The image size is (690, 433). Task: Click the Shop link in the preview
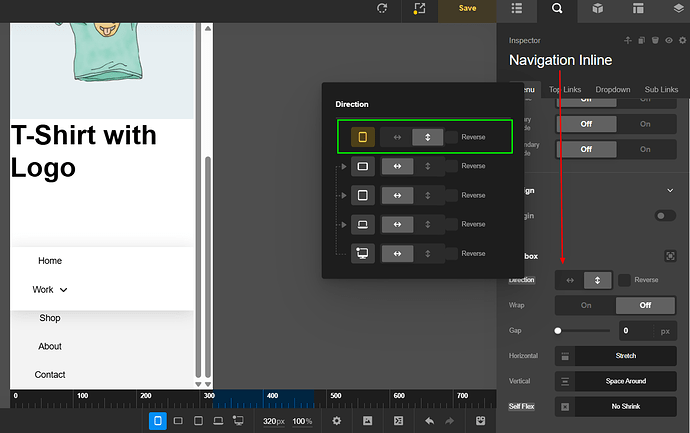(50, 318)
